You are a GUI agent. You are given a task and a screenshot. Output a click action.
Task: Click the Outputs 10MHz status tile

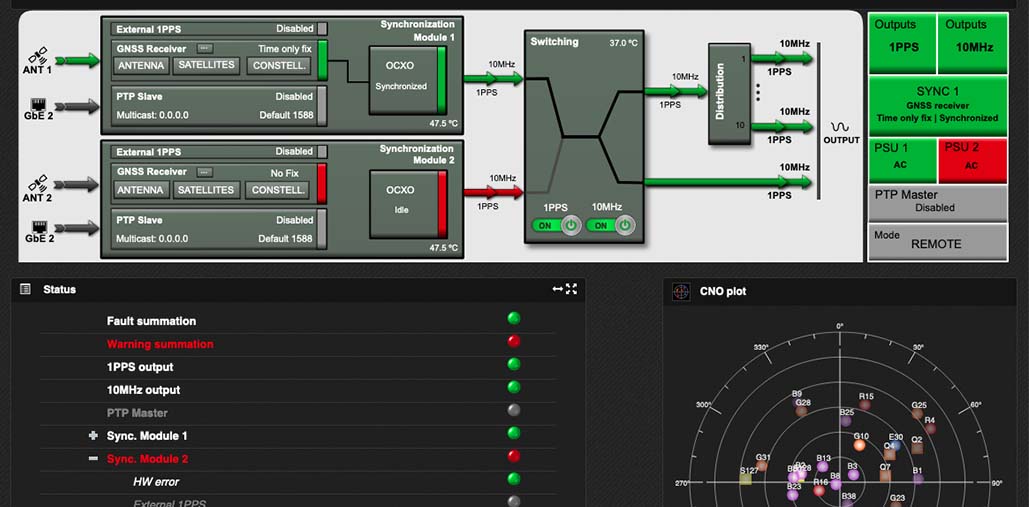(x=973, y=43)
